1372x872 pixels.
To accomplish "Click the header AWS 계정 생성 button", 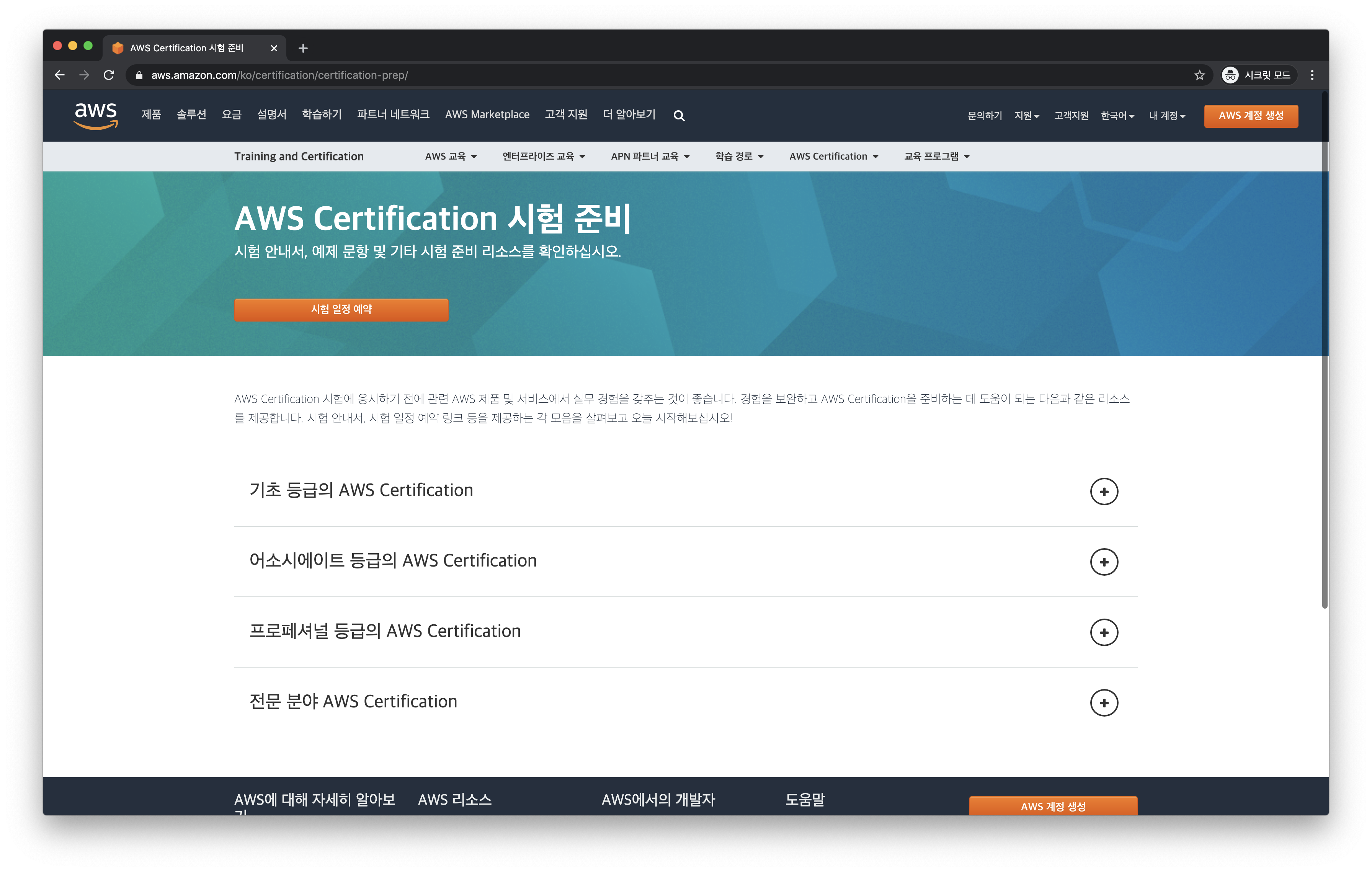I will 1251,116.
